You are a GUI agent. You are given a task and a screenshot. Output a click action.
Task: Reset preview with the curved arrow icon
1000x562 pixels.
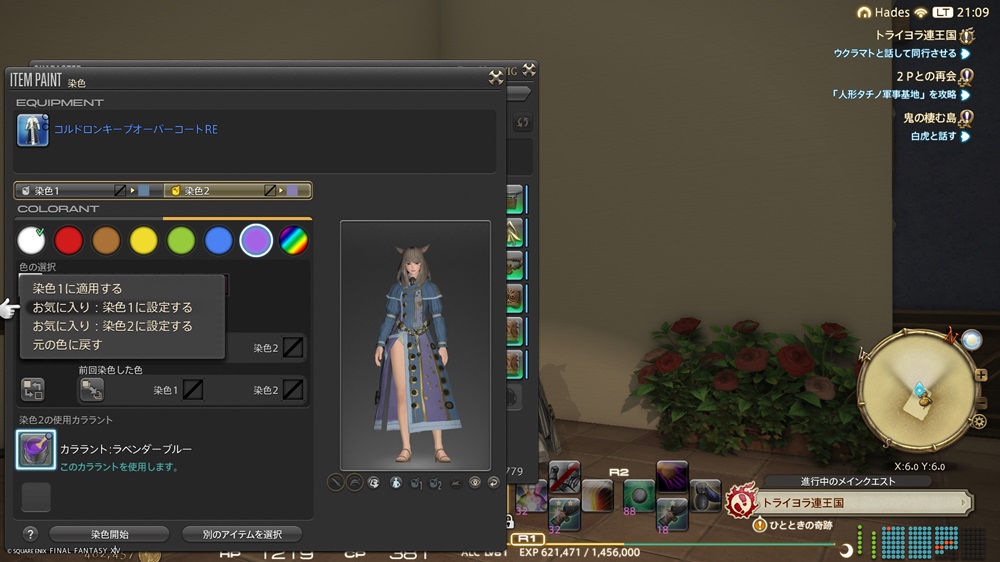tap(493, 483)
